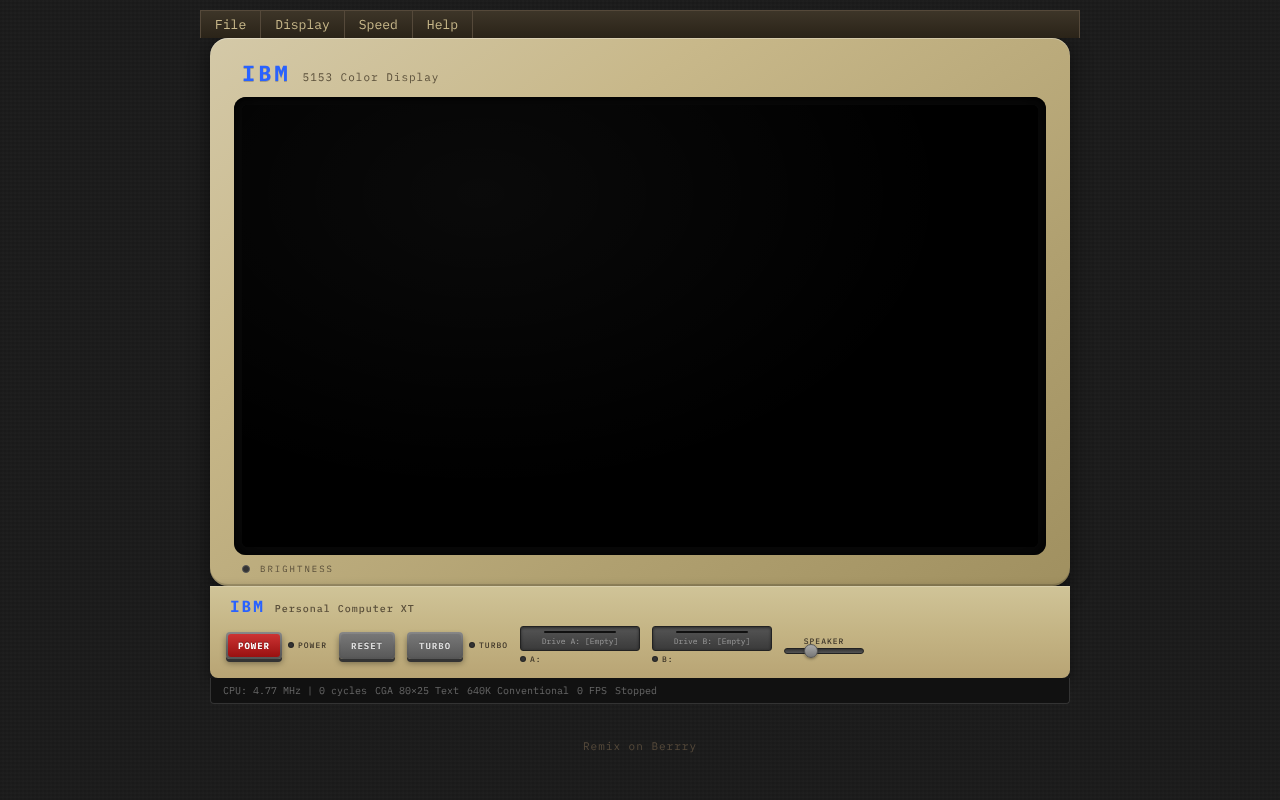Toggle the BRIGHTNESS indicator
This screenshot has width=1280, height=800.
point(245,568)
